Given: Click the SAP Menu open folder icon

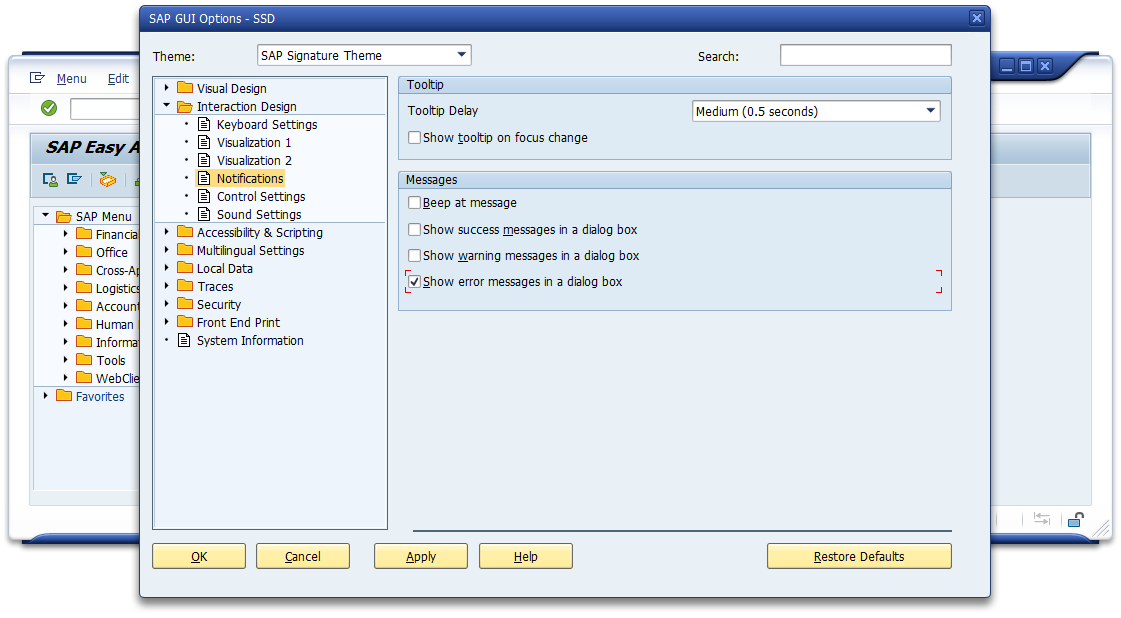Looking at the screenshot, I should [x=64, y=216].
